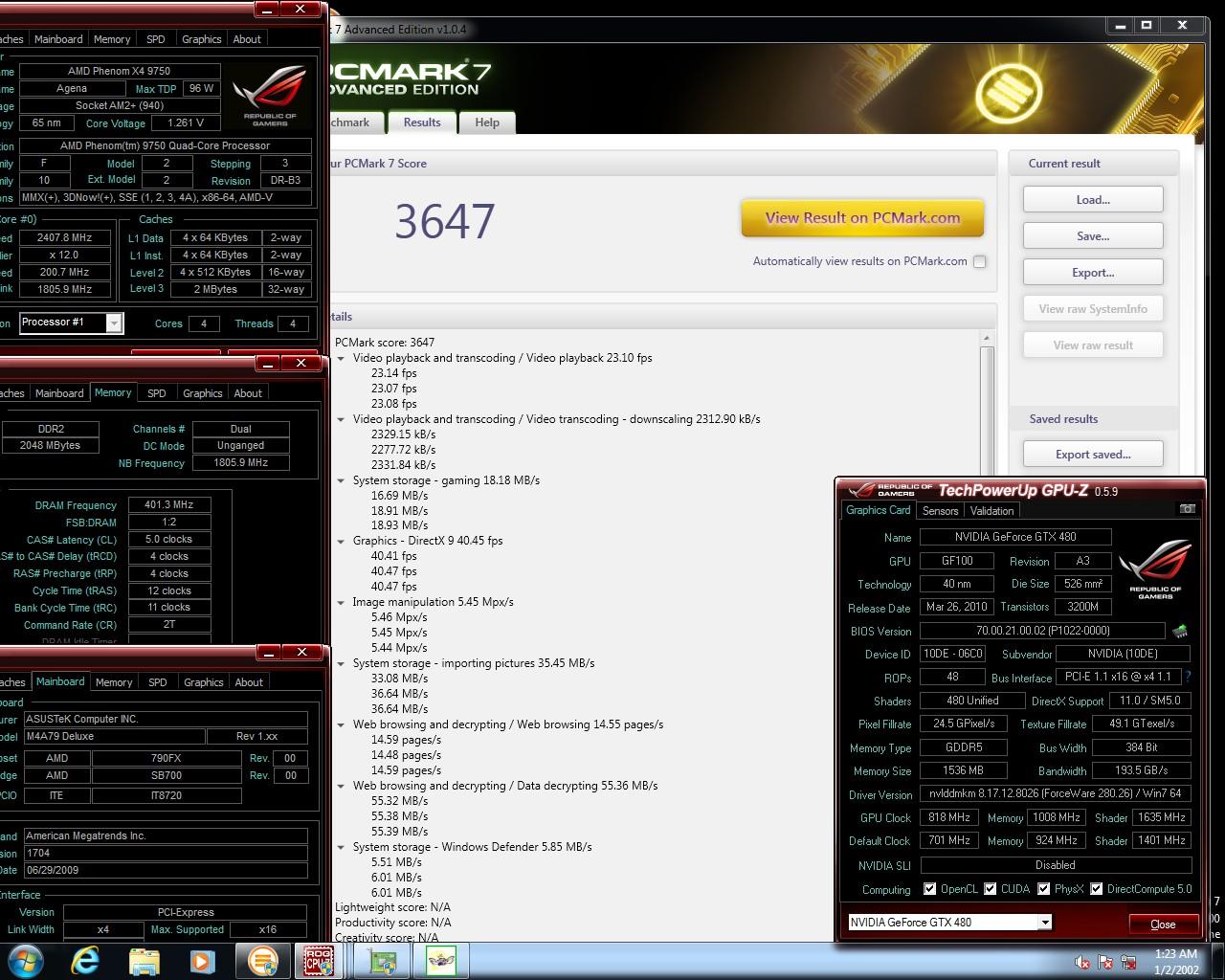Switch to PCMark 7 taskbar button
The image size is (1225, 980).
coord(262,961)
